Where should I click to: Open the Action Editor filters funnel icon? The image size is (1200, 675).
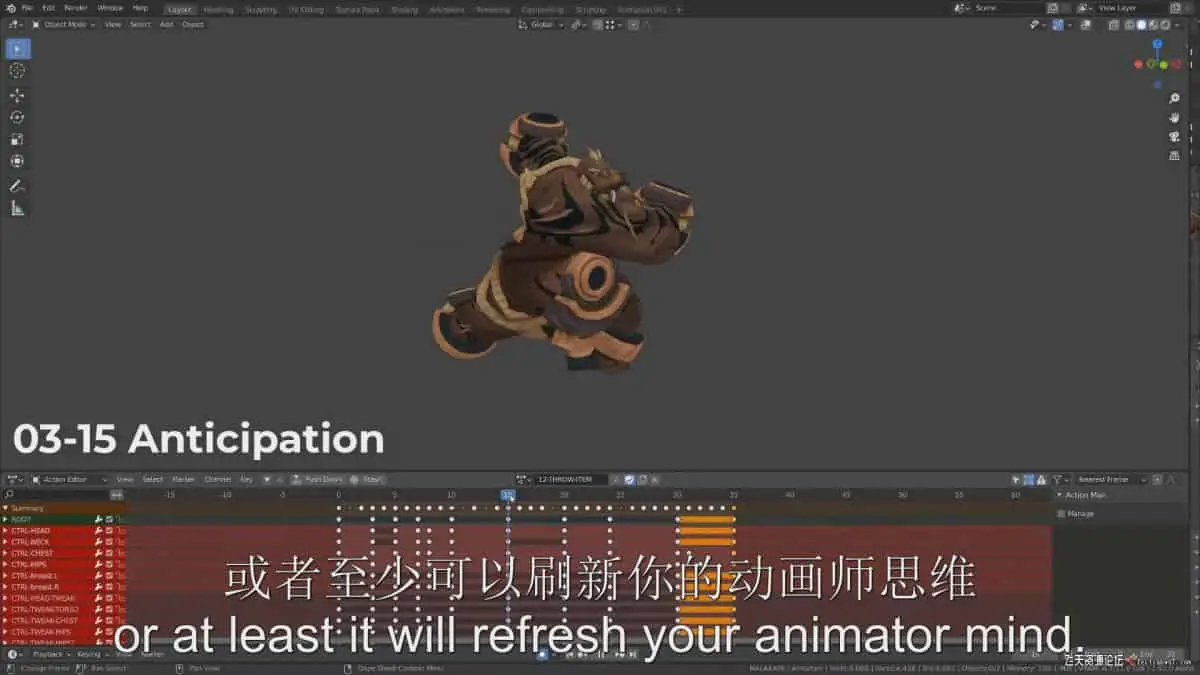coord(1058,479)
